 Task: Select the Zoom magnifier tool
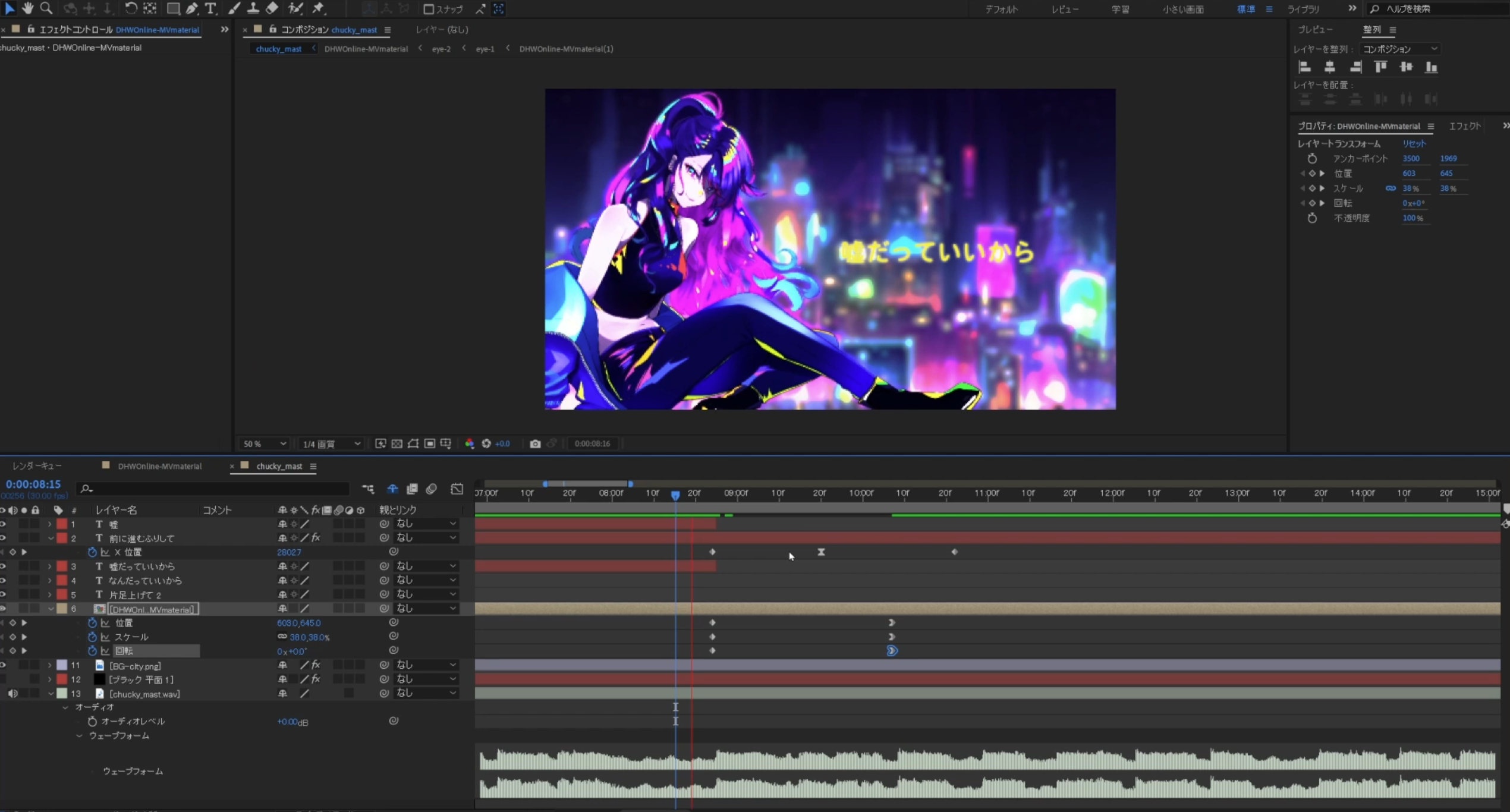click(46, 8)
